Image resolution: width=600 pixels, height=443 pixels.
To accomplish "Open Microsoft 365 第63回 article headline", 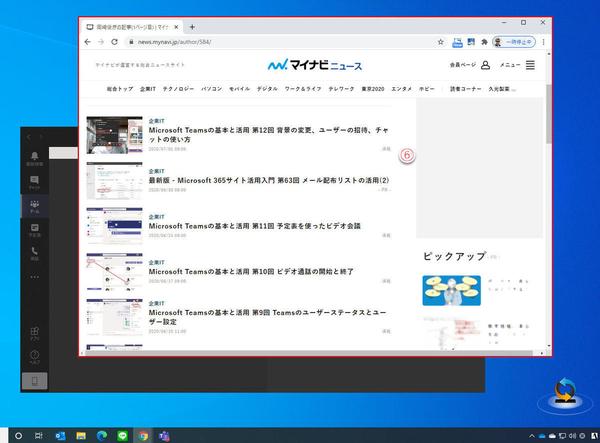I will [x=269, y=180].
